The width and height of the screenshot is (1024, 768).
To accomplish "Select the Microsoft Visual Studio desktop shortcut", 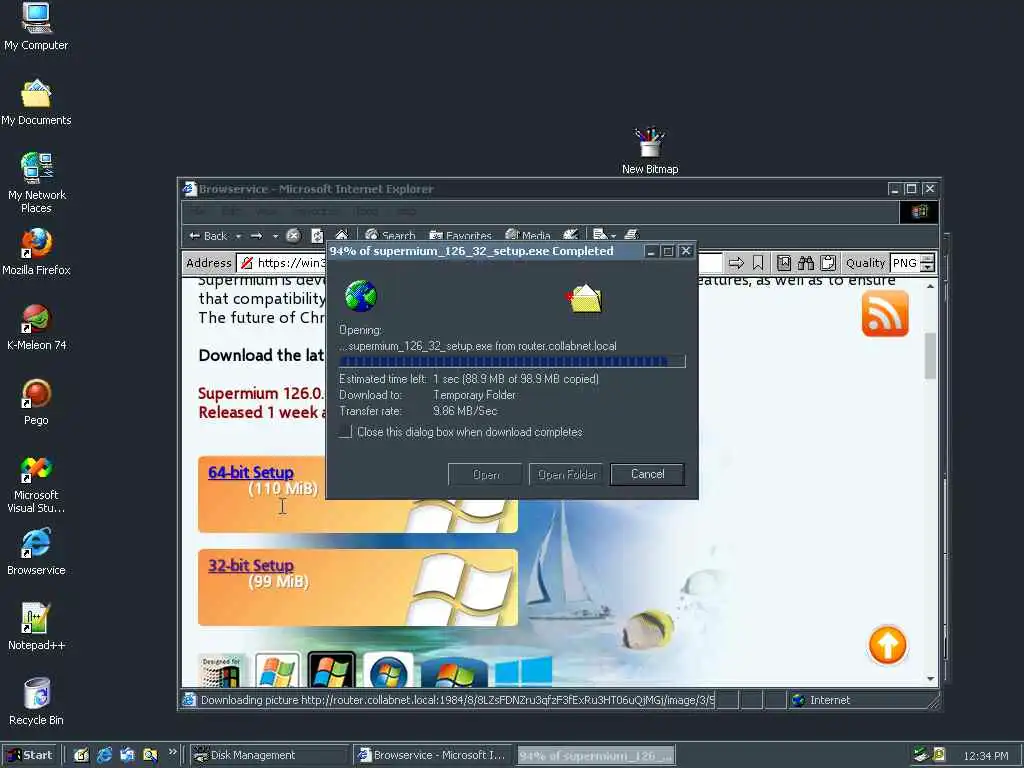I will pyautogui.click(x=36, y=484).
